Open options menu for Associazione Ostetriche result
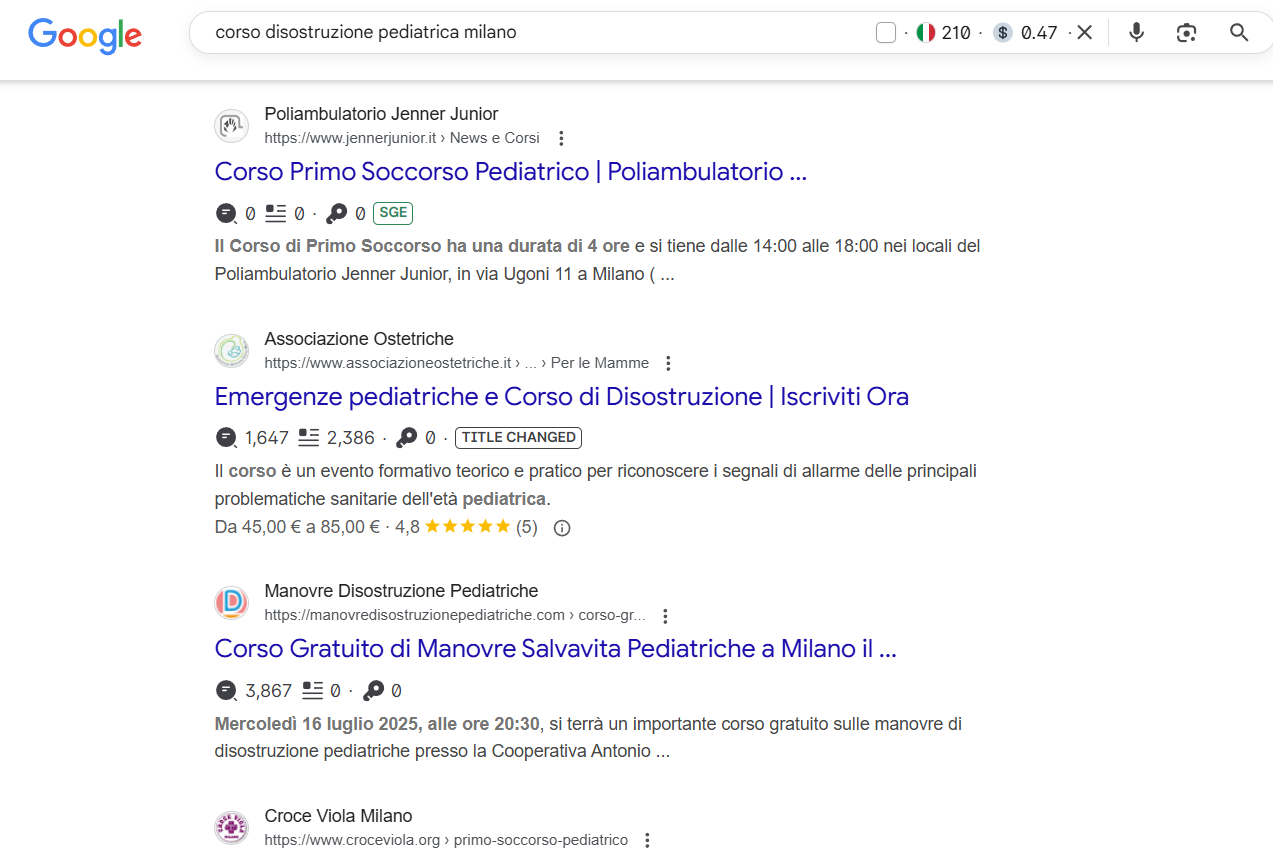The height and width of the screenshot is (861, 1273). (x=669, y=363)
